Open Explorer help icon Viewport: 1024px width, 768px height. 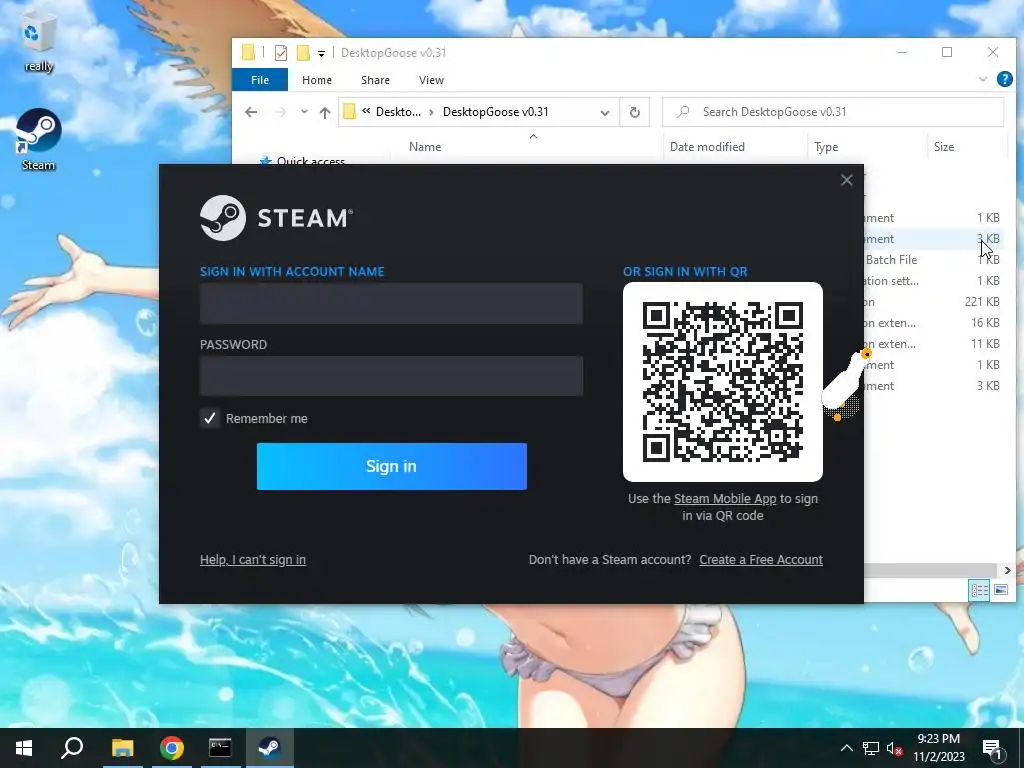click(x=1004, y=80)
